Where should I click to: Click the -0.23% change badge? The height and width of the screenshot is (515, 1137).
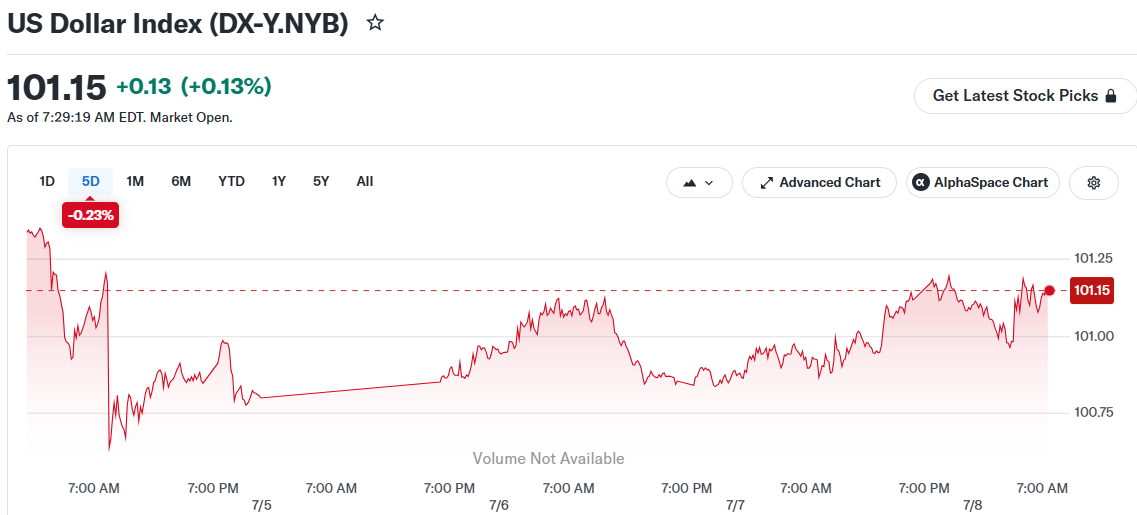(91, 215)
